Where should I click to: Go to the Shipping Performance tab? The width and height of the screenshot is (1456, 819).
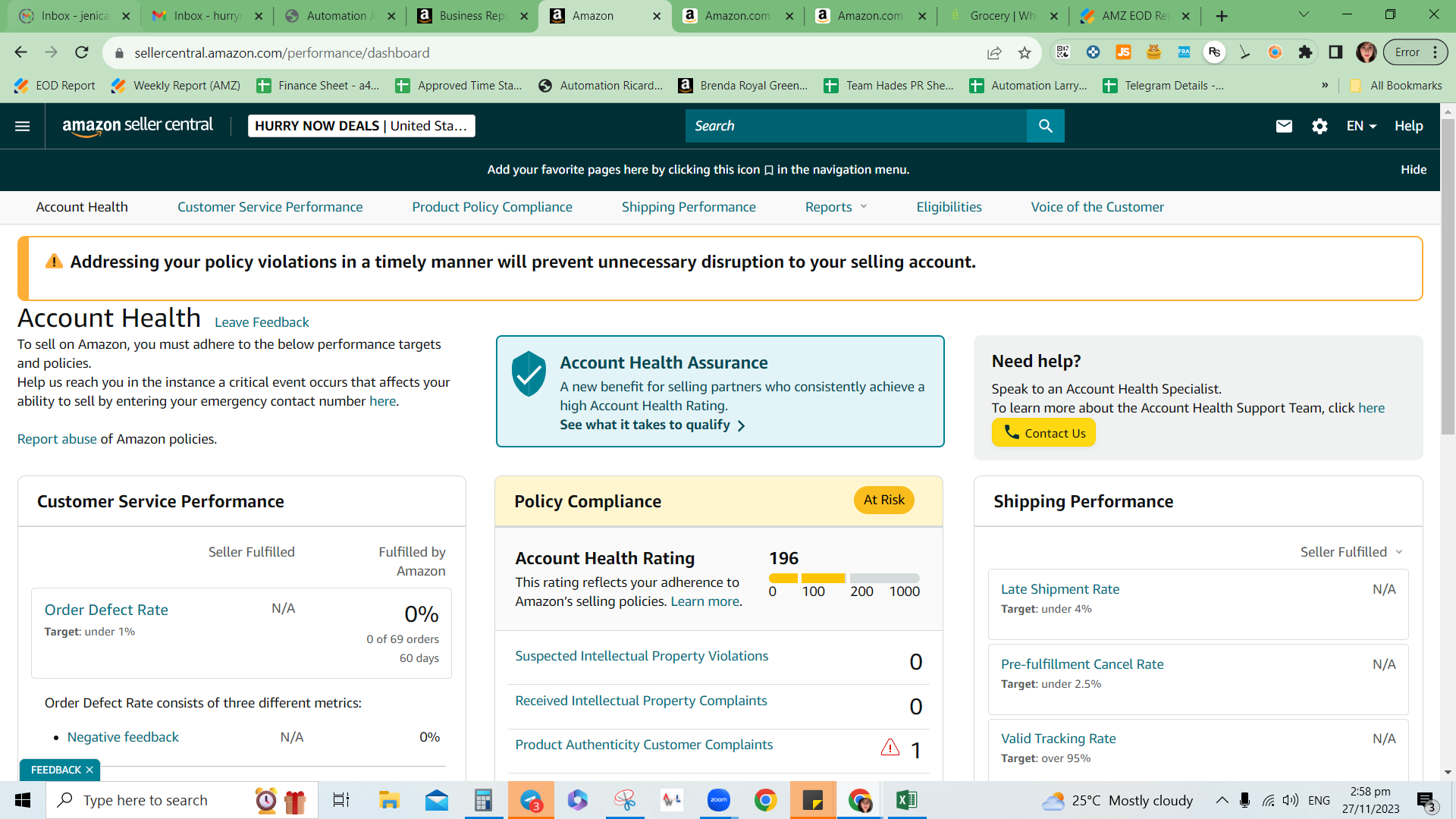click(x=689, y=207)
